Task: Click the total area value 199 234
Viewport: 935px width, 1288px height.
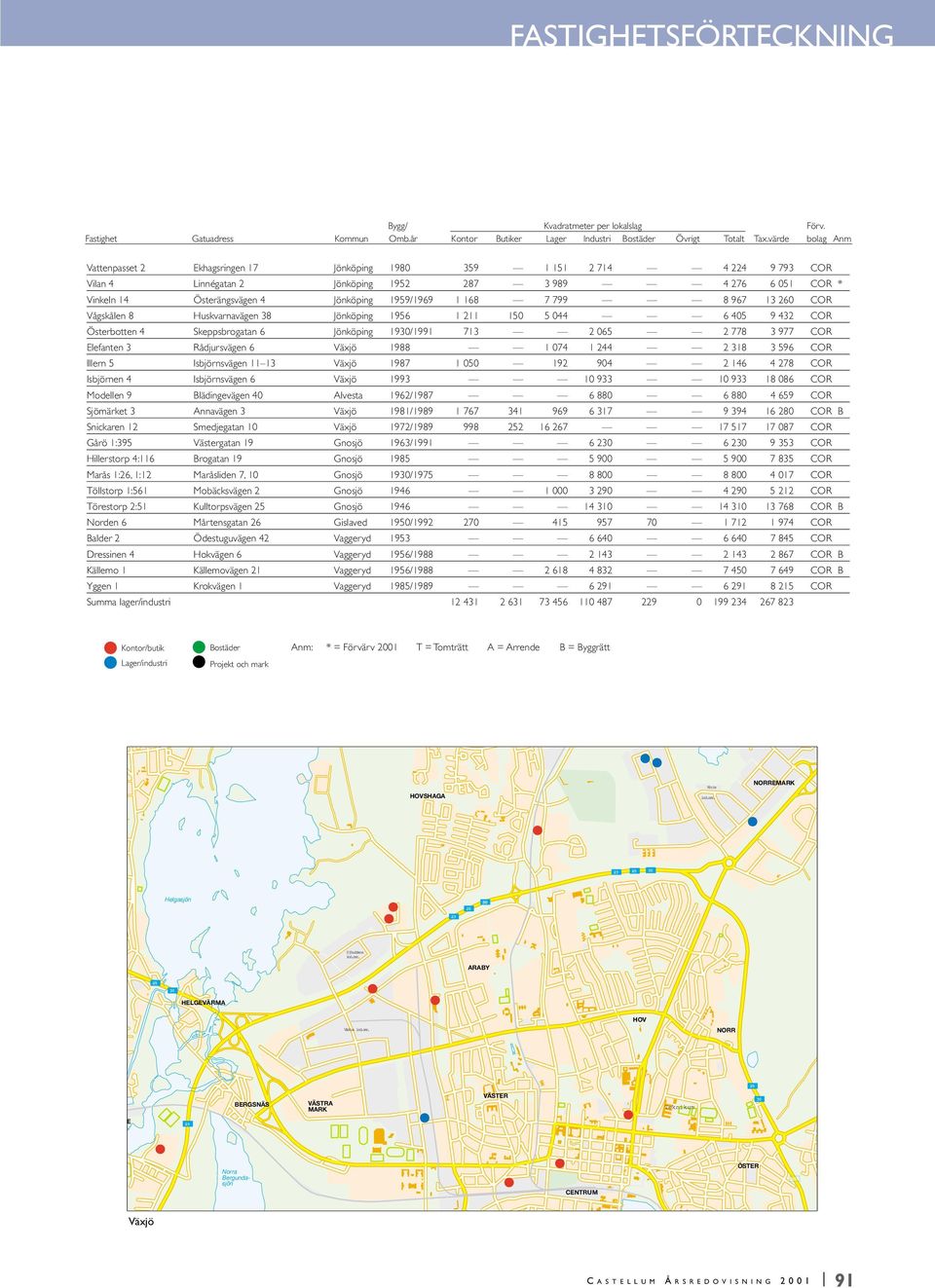Action: point(729,602)
